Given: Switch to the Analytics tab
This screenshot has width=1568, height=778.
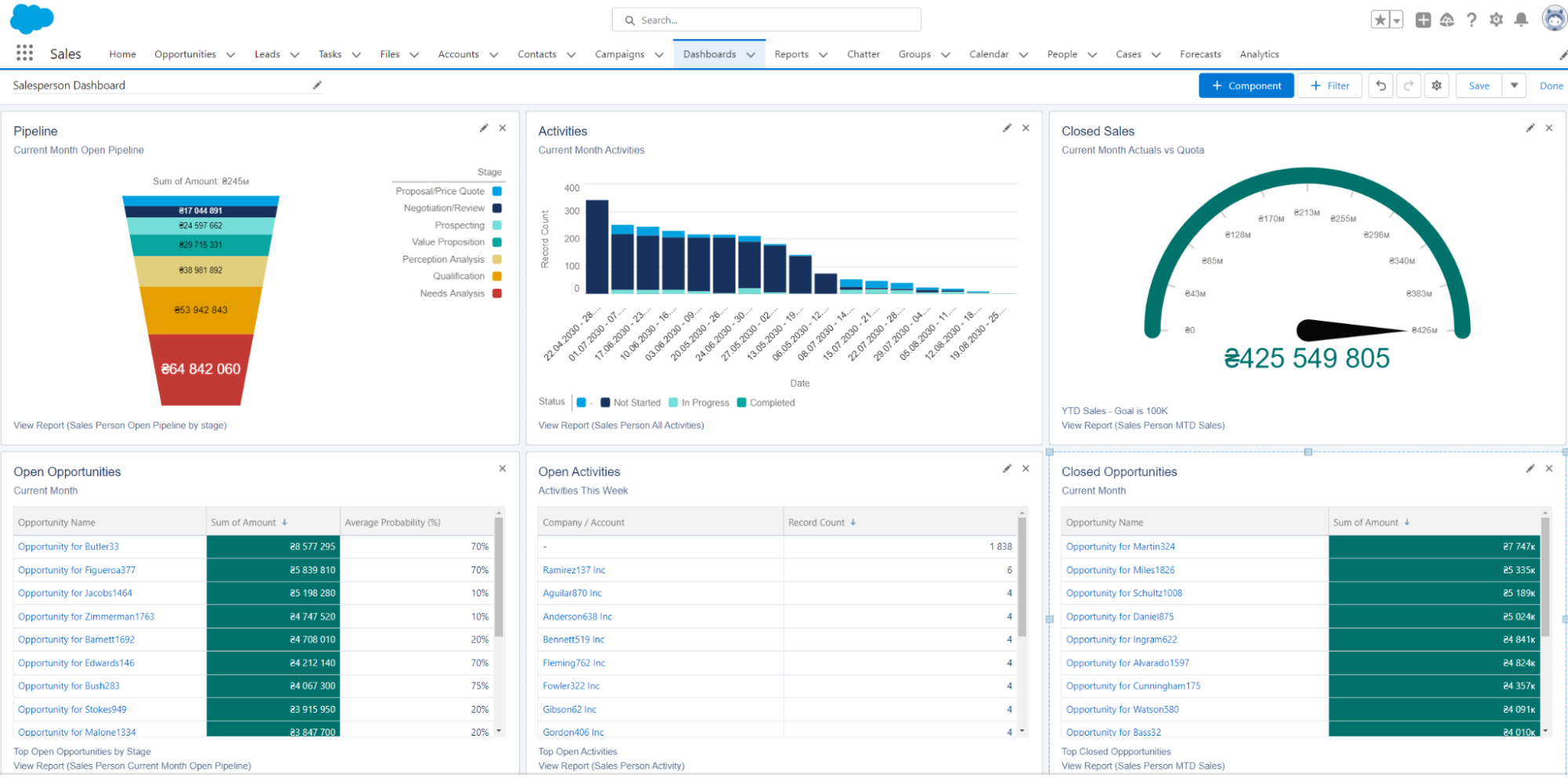Looking at the screenshot, I should 1259,54.
